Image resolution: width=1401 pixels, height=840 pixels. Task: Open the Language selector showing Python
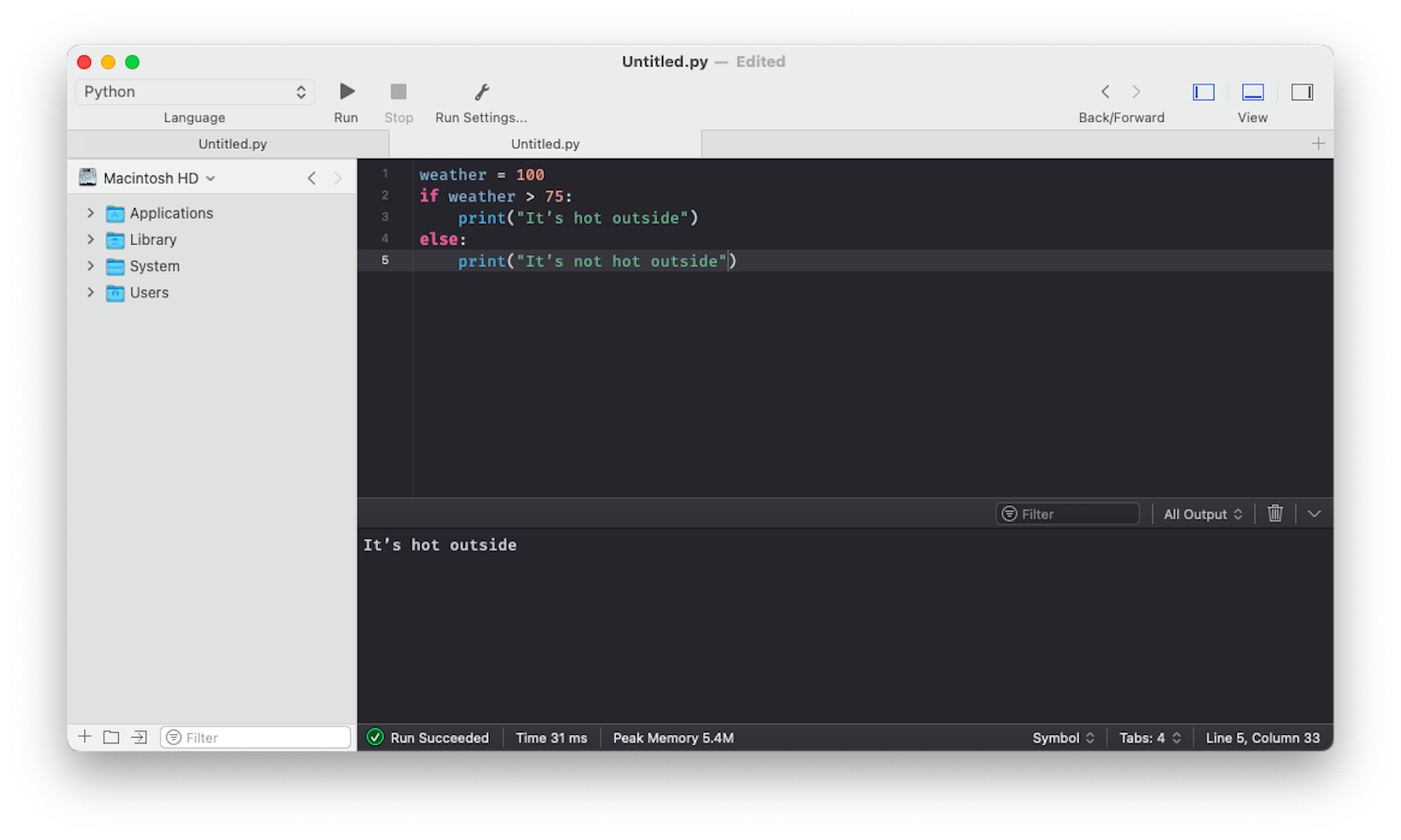coord(194,92)
